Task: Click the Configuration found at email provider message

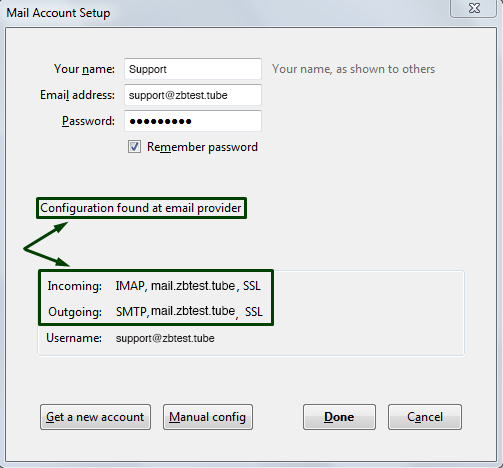Action: [x=141, y=208]
